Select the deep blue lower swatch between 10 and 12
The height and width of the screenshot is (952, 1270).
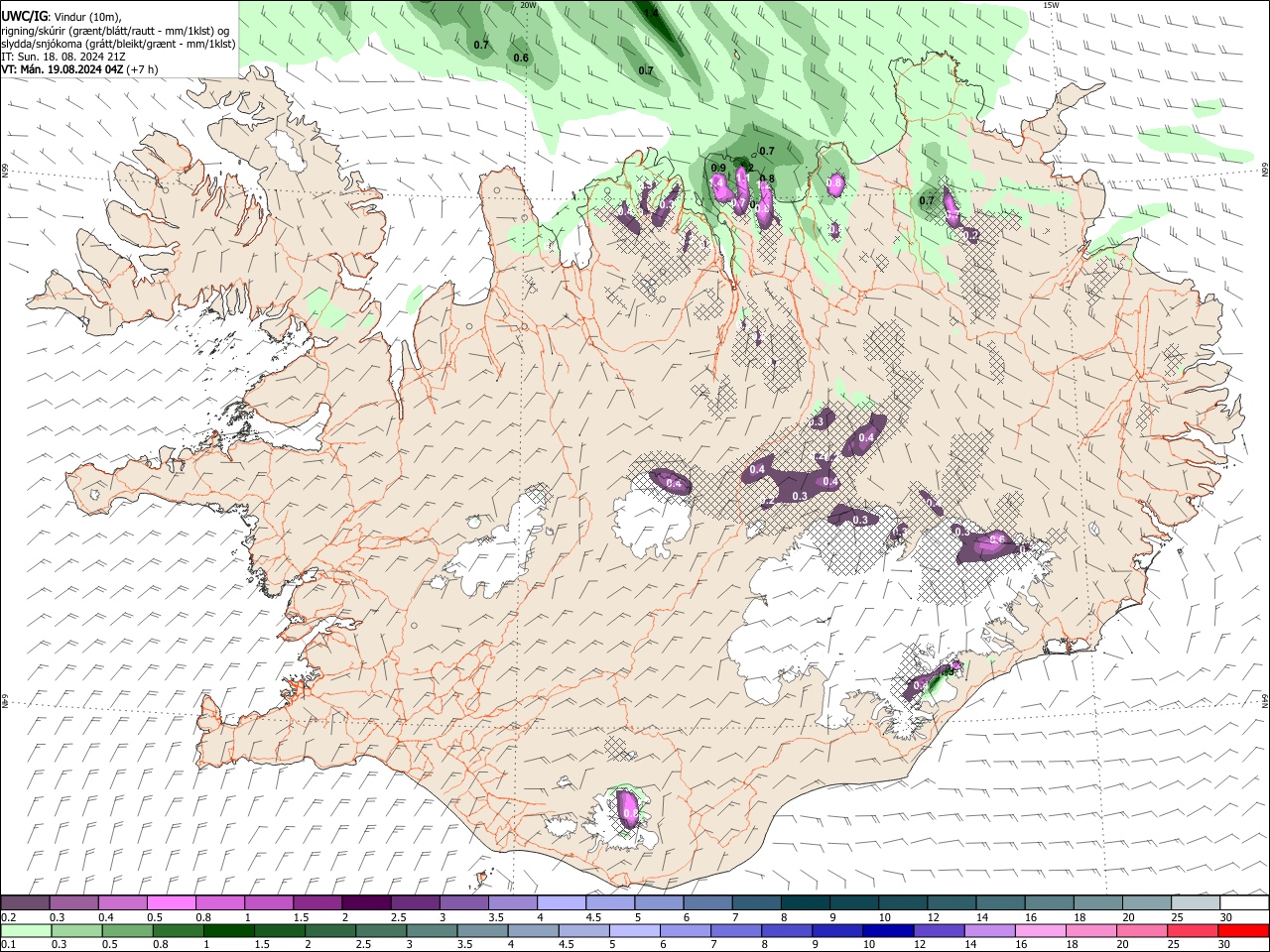click(x=886, y=930)
